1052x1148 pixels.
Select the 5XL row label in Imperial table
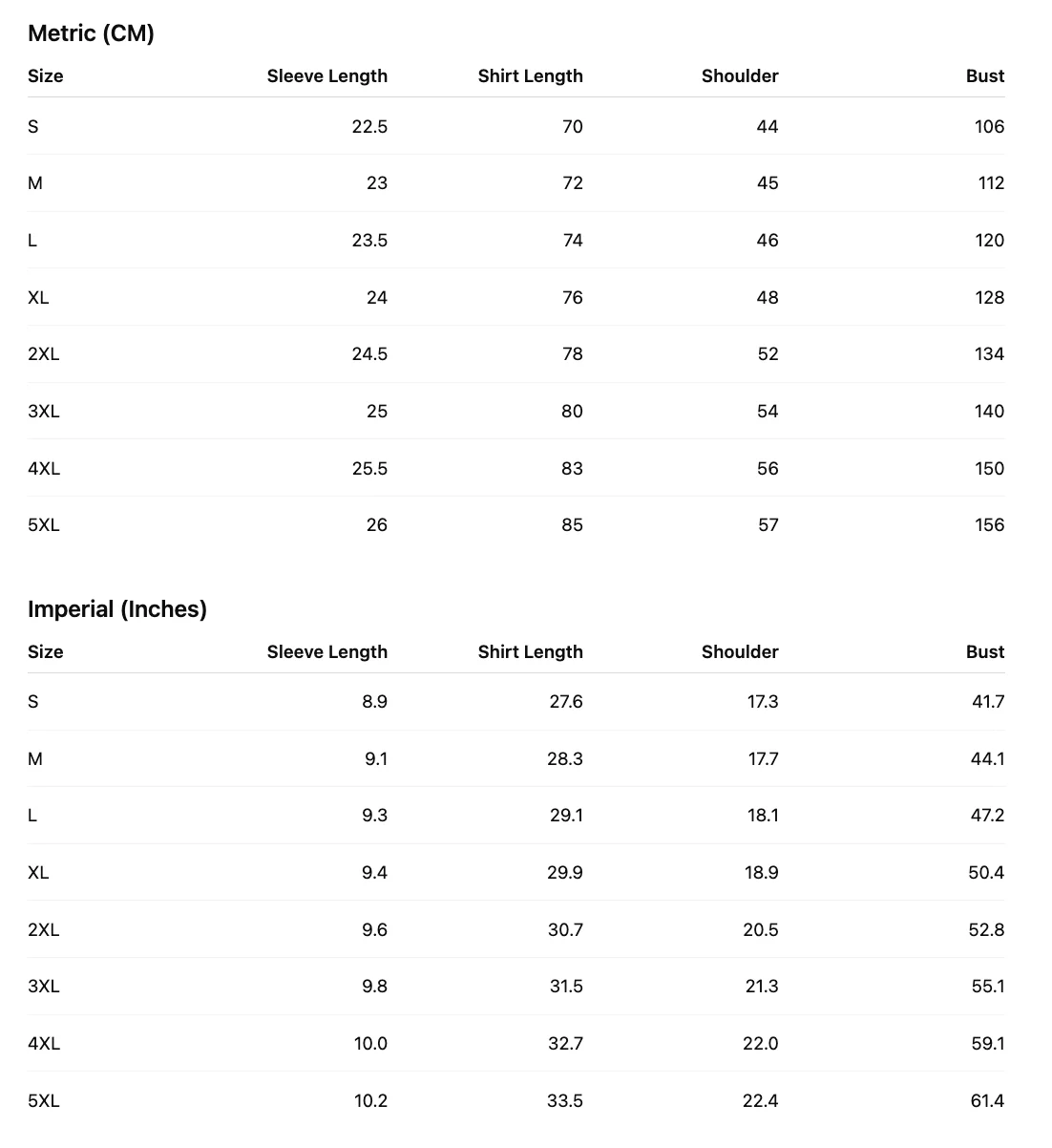click(x=44, y=1101)
